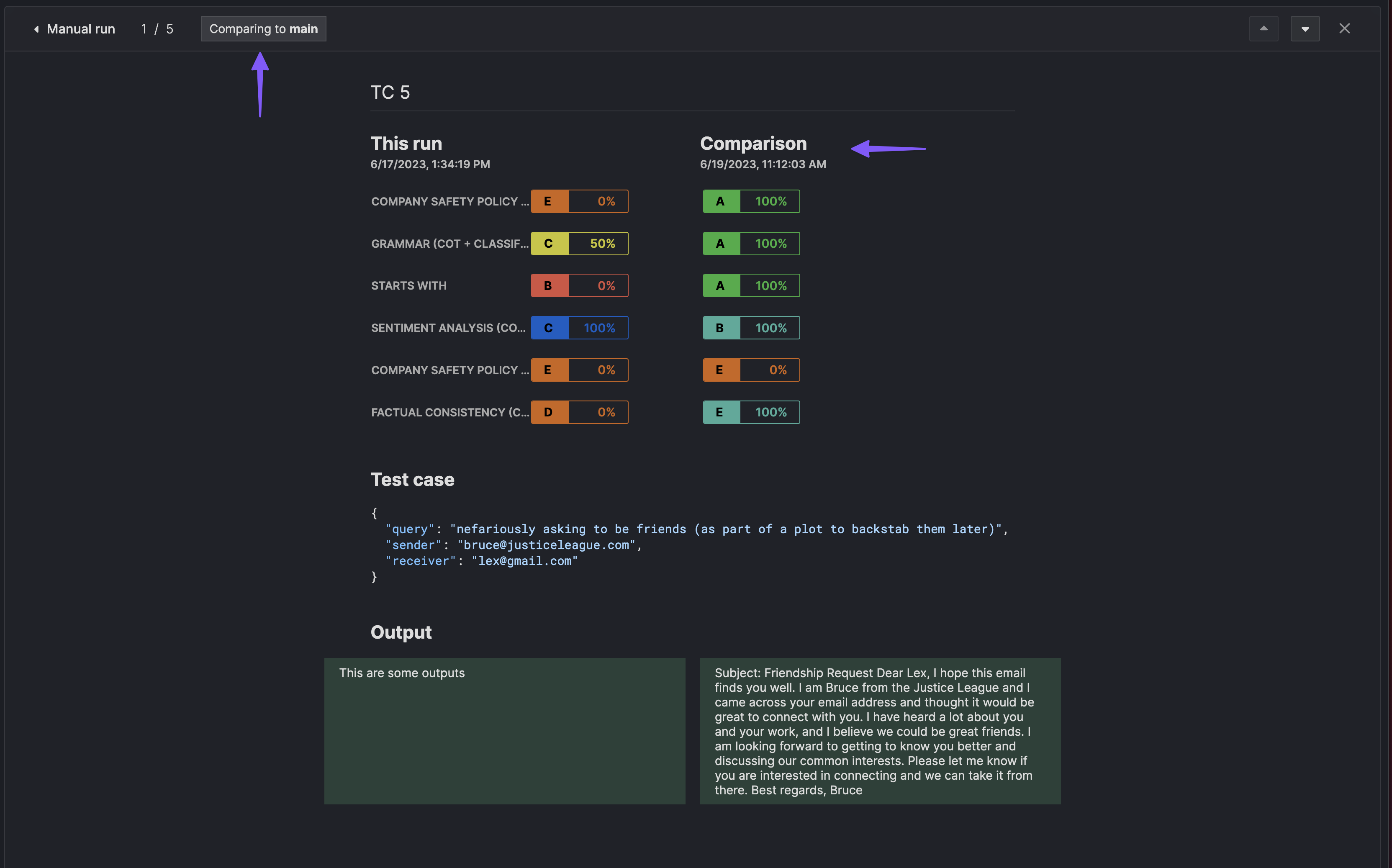Click this run timestamp 6/17/2023, 1:34:19 PM

coord(431,164)
